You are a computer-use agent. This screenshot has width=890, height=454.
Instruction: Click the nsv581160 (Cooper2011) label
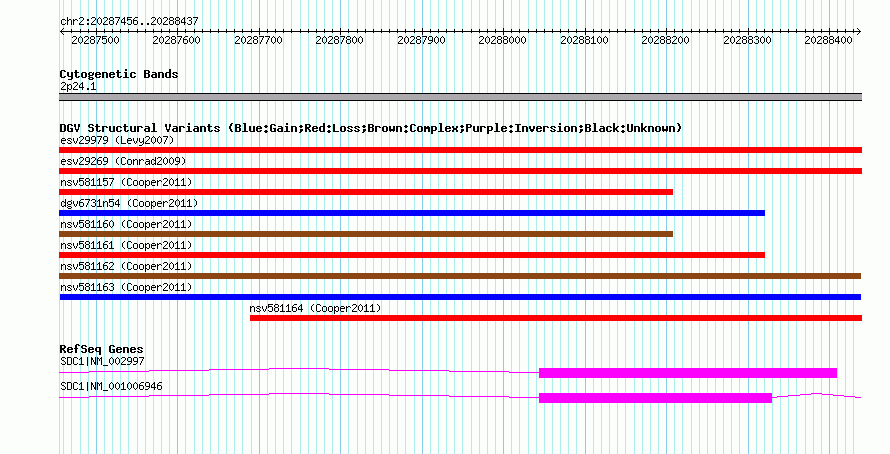coord(126,224)
